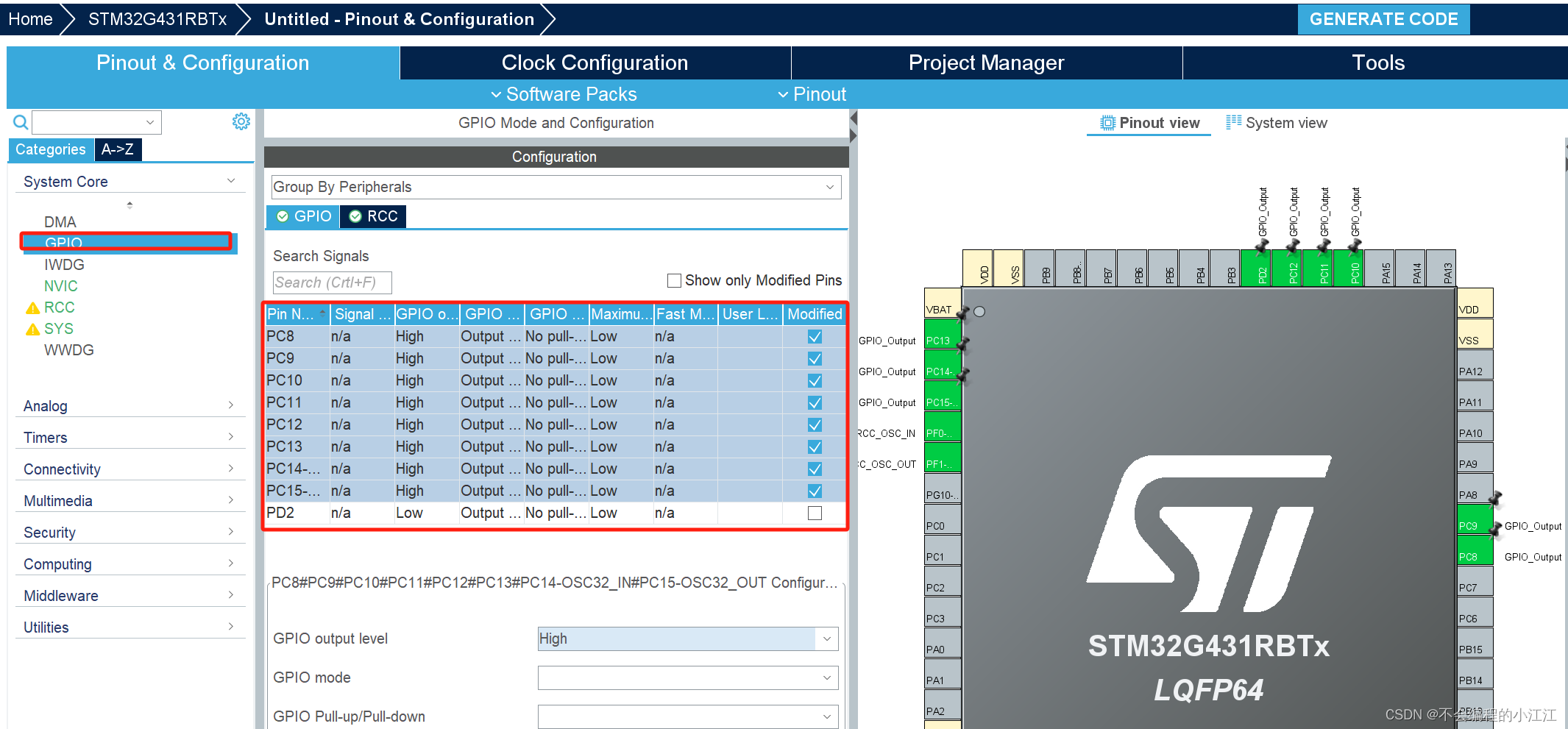Enable Show only Modified Pins checkbox
The width and height of the screenshot is (1568, 729).
point(674,280)
